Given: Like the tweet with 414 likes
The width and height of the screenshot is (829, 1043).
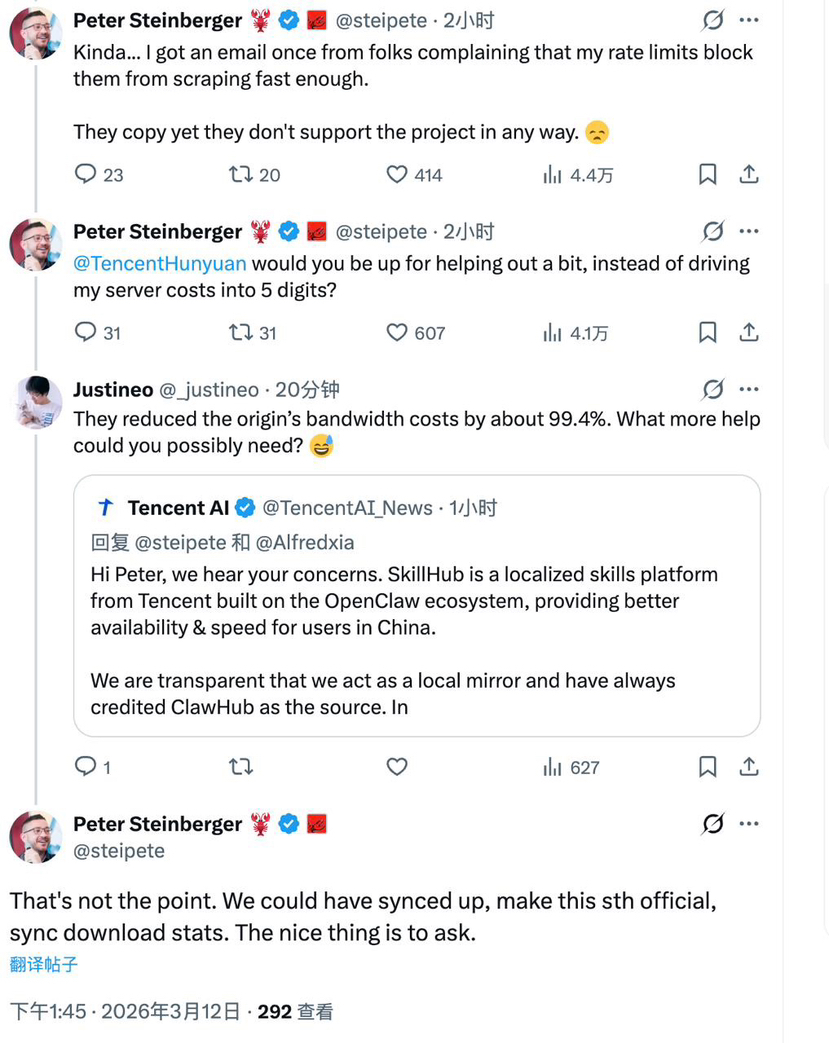Looking at the screenshot, I should click(397, 175).
